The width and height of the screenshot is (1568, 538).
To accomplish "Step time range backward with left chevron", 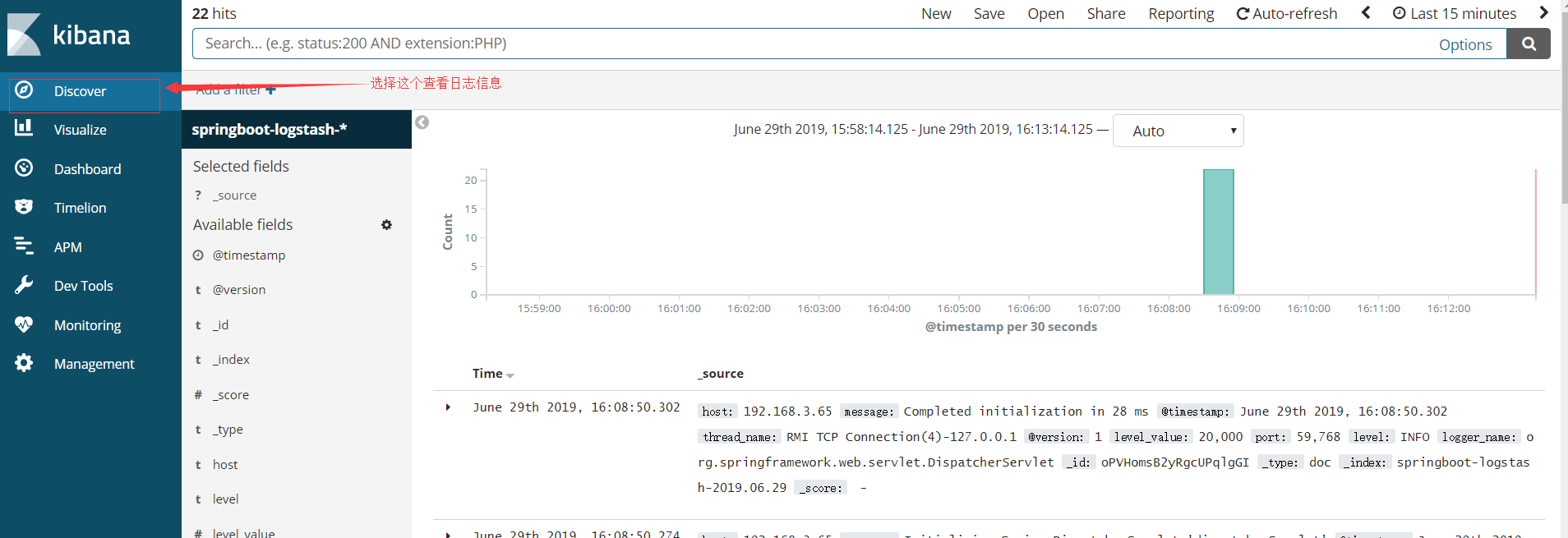I will click(1366, 13).
